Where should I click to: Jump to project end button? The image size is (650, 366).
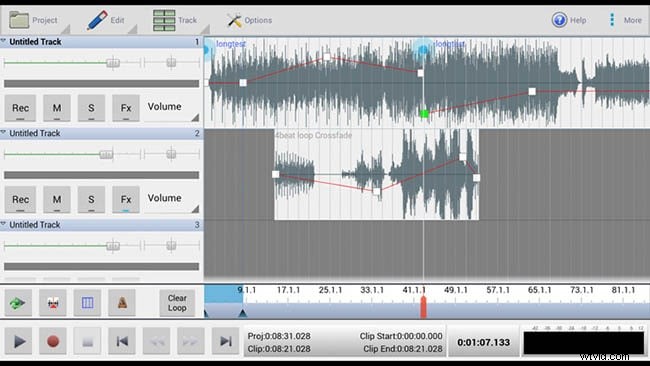pyautogui.click(x=226, y=341)
